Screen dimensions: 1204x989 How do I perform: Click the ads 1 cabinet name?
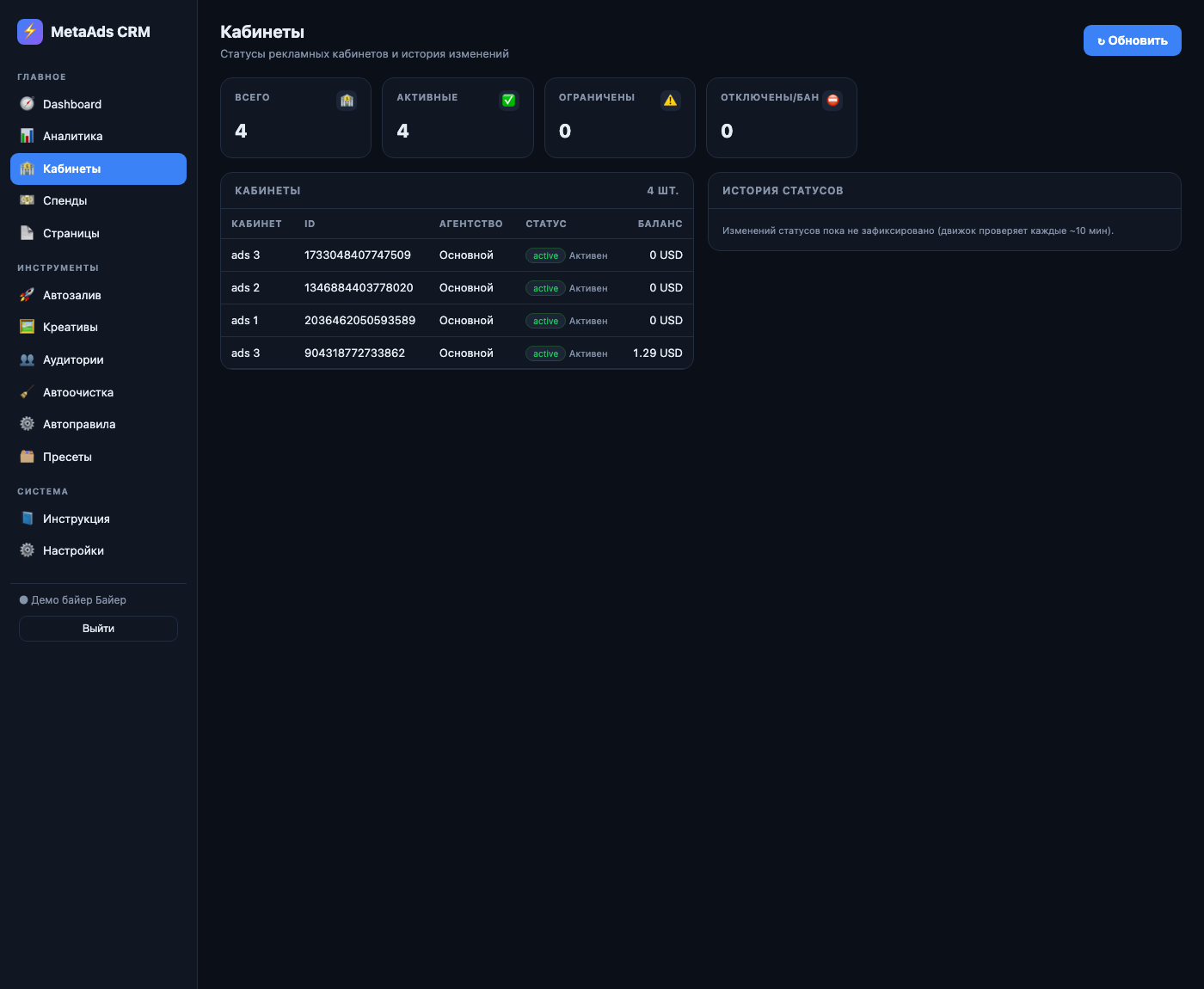pos(244,321)
